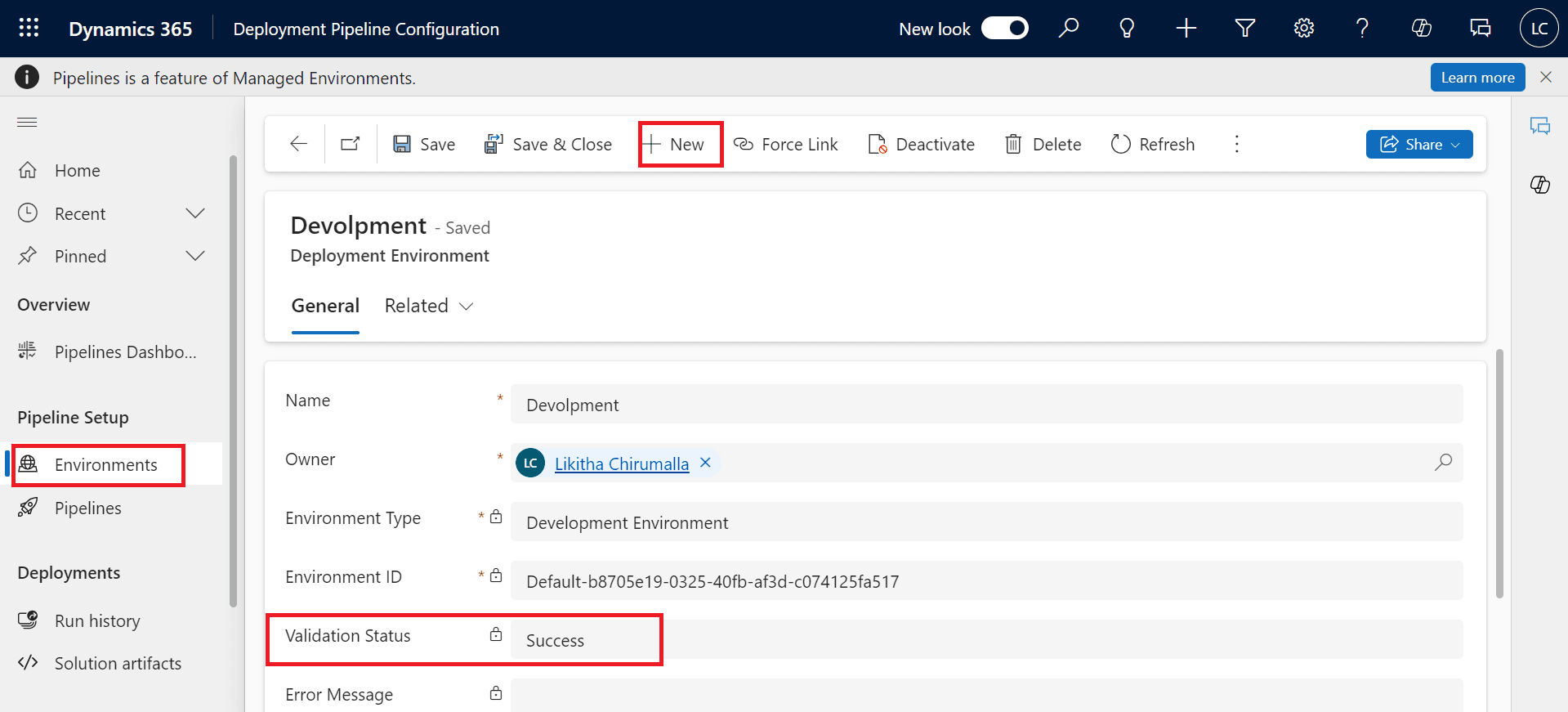Toggle the New look switch
Image resolution: width=1568 pixels, height=712 pixels.
coord(1004,29)
